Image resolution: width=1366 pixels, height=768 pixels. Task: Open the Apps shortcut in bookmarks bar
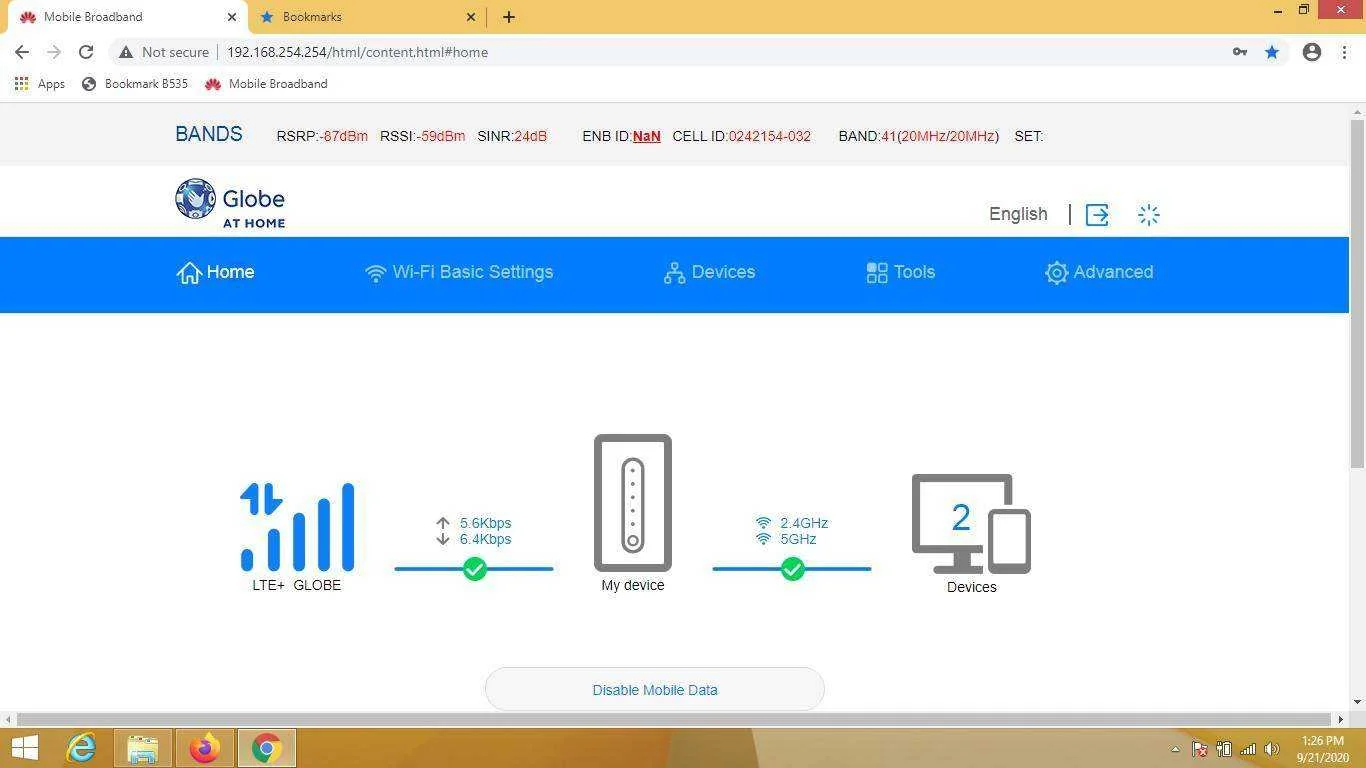click(40, 84)
